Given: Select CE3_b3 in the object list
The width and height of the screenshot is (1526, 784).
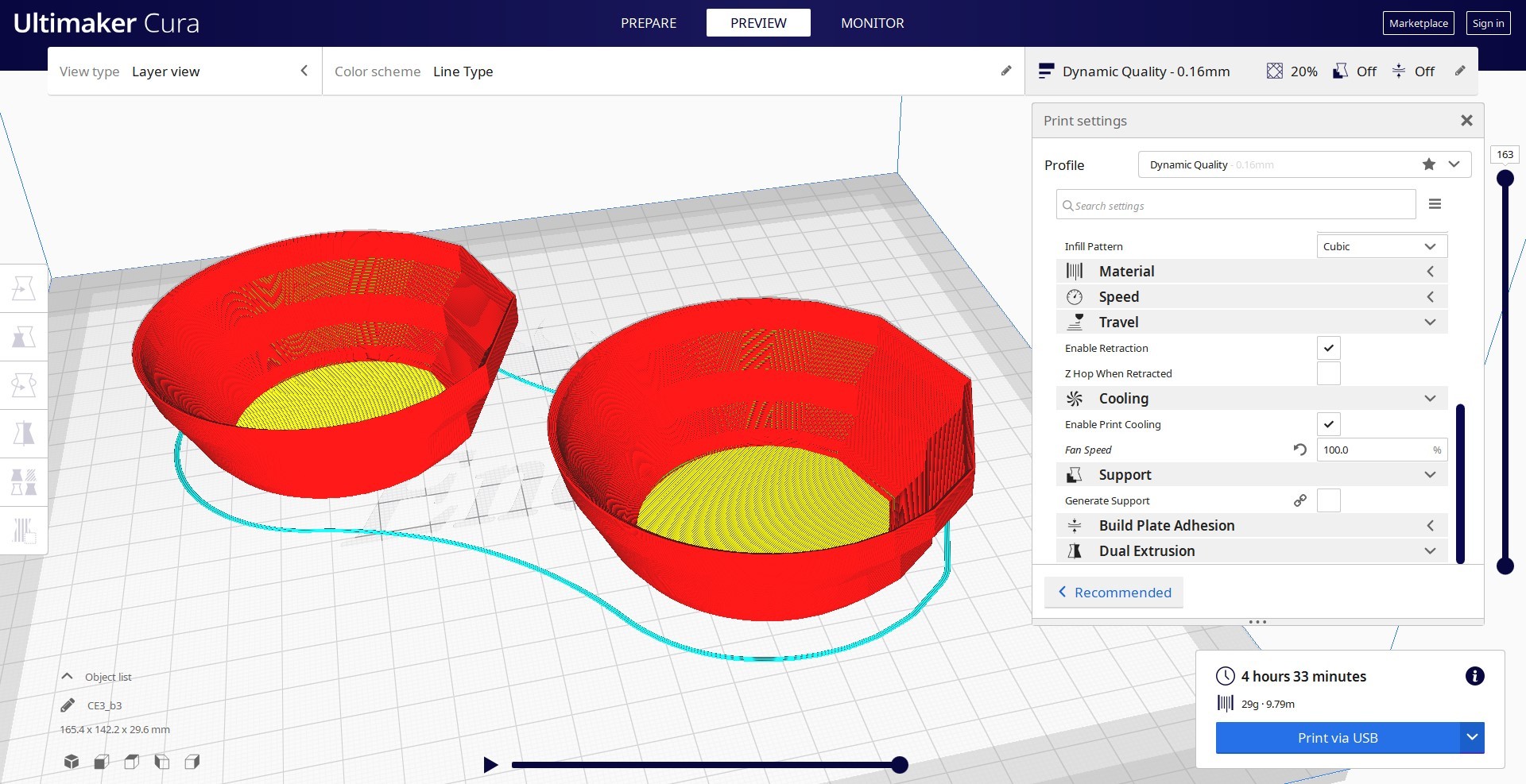Looking at the screenshot, I should (x=104, y=705).
